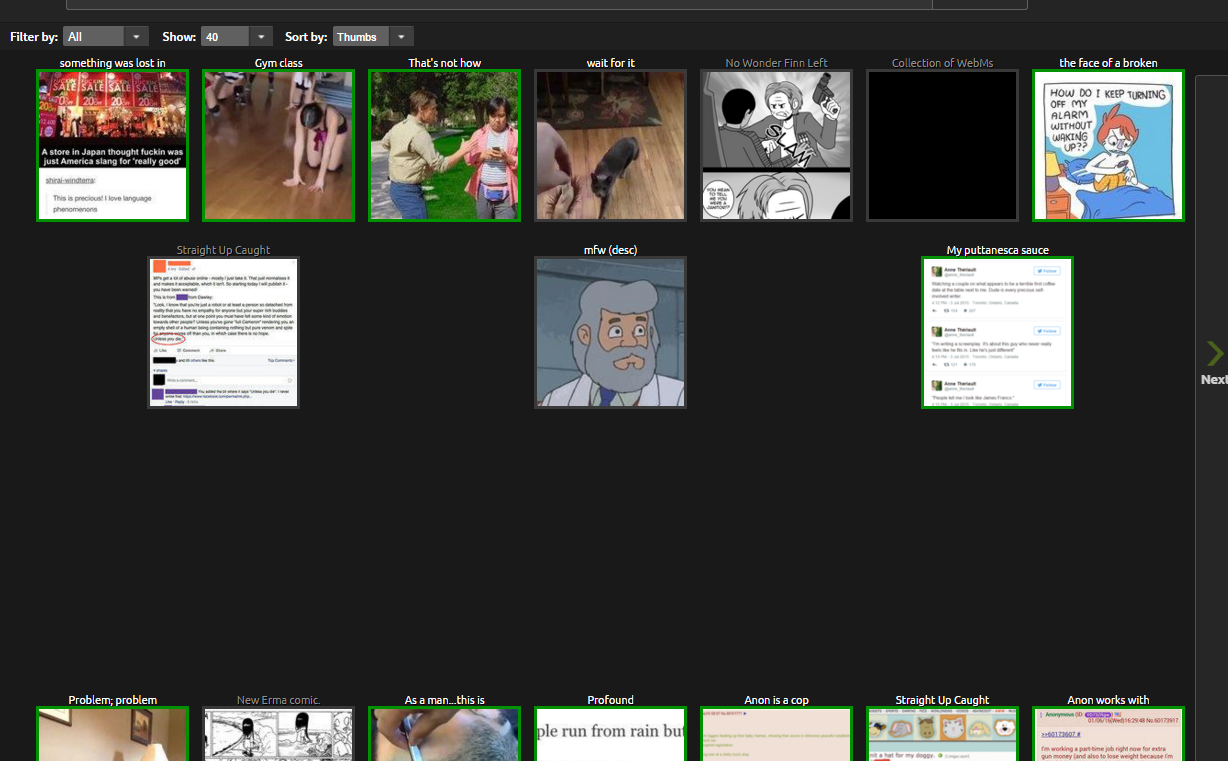Open the 'New Erma comic.' thumbnail

point(278,734)
